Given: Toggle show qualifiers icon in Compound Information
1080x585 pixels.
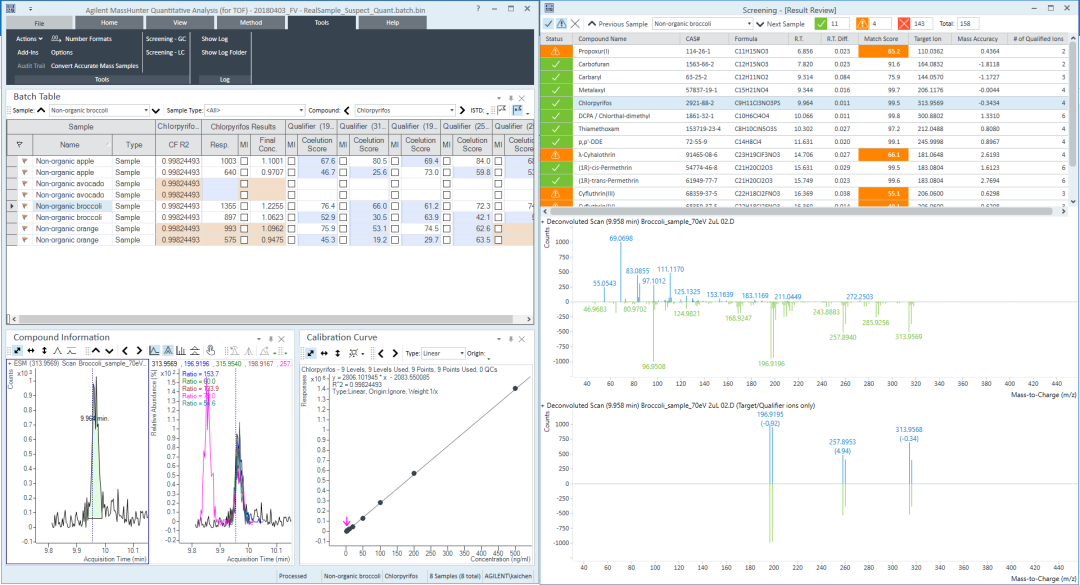Looking at the screenshot, I should (167, 351).
